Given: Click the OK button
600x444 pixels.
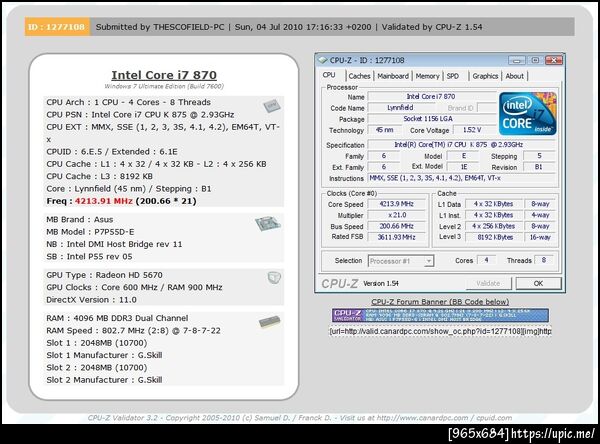Looking at the screenshot, I should pyautogui.click(x=538, y=283).
